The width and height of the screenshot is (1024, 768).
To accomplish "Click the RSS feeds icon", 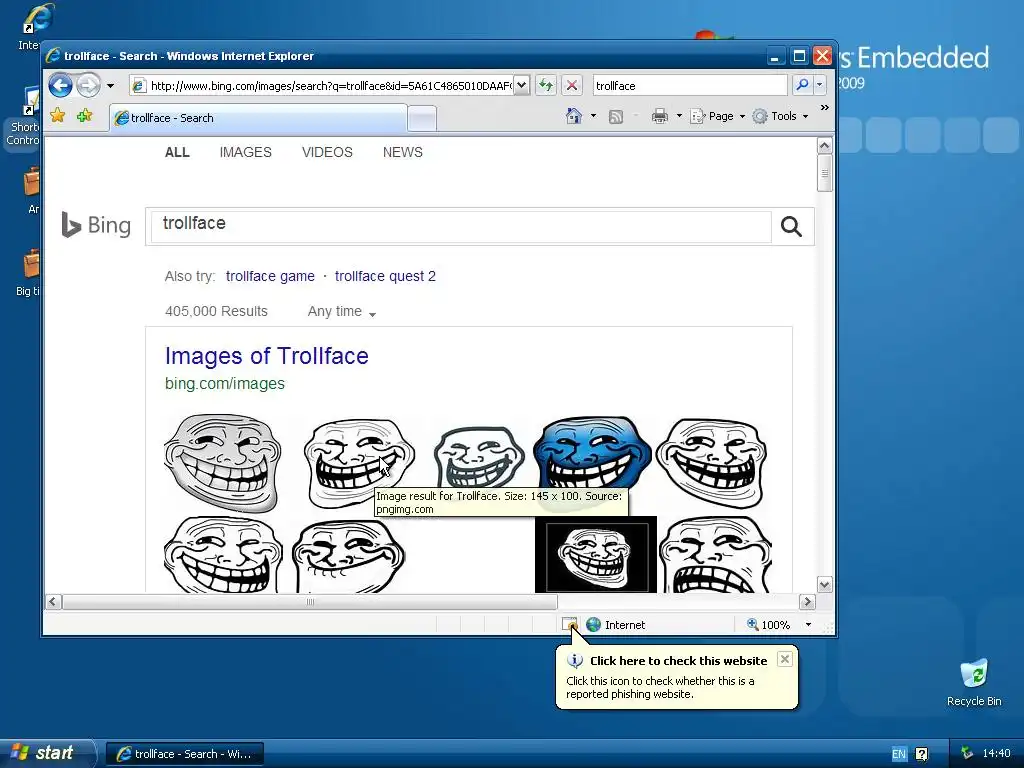I will (x=615, y=116).
